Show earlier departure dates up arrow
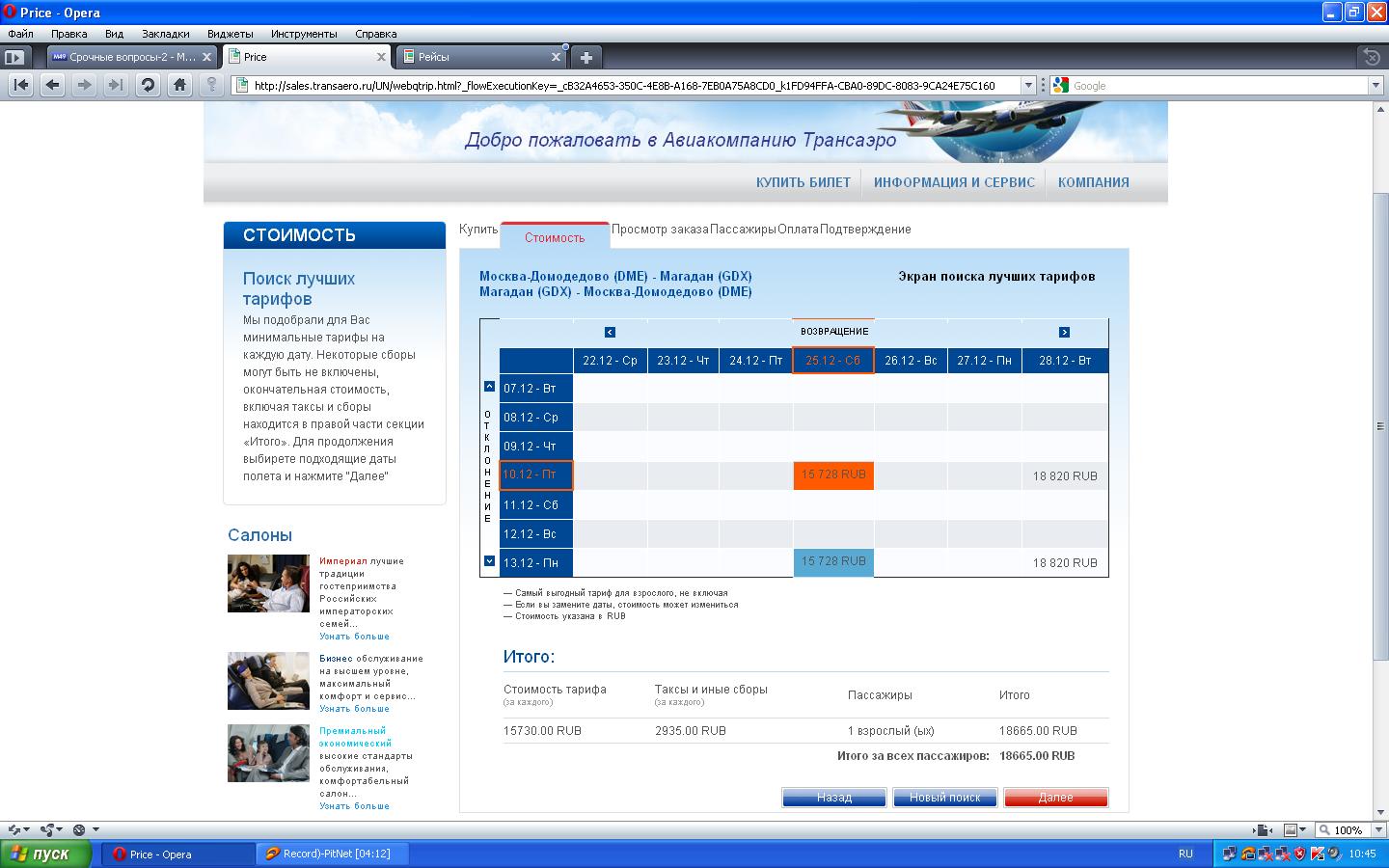The height and width of the screenshot is (868, 1389). click(x=489, y=387)
